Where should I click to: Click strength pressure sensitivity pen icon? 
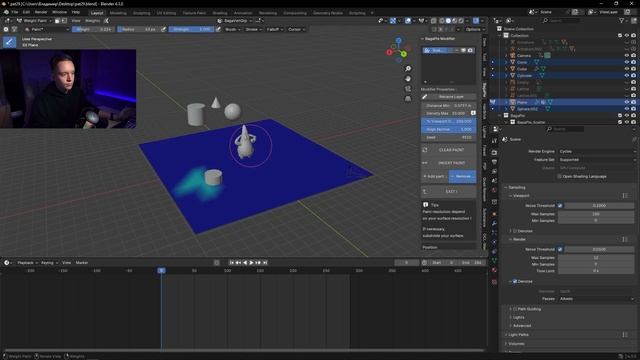[x=218, y=29]
